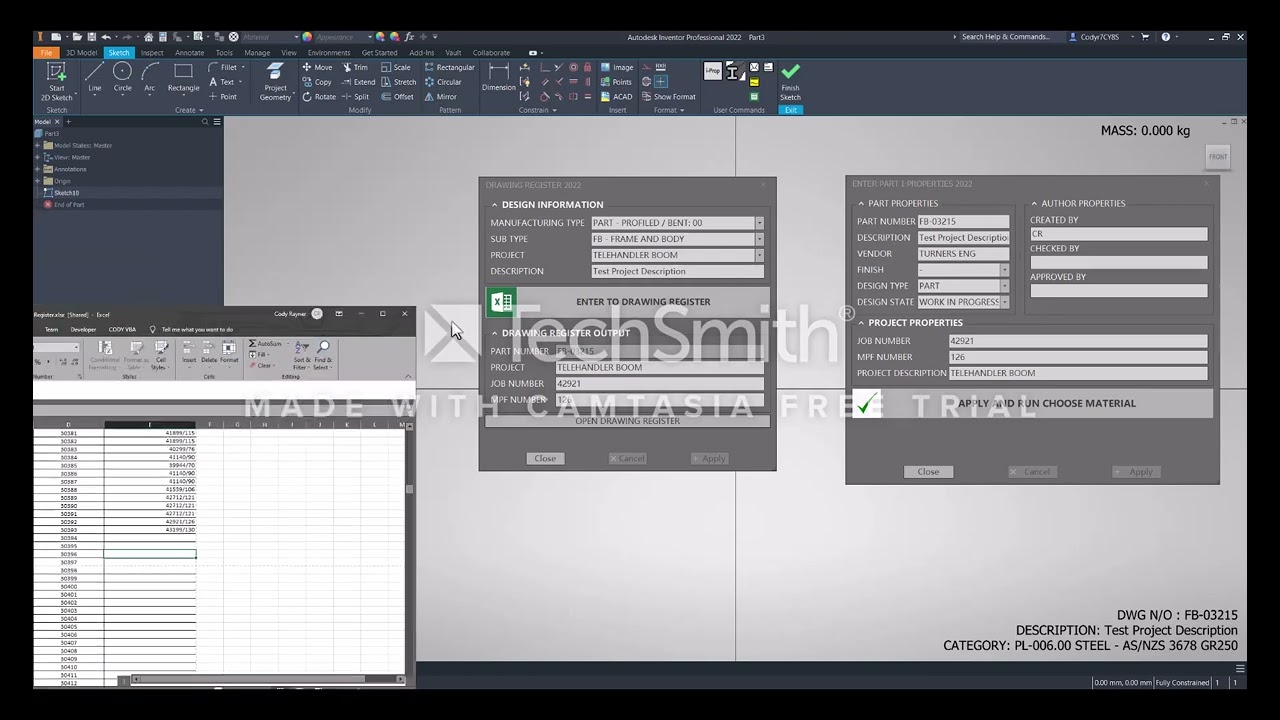1280x720 pixels.
Task: Click the Description field in Design Information
Action: pos(677,271)
